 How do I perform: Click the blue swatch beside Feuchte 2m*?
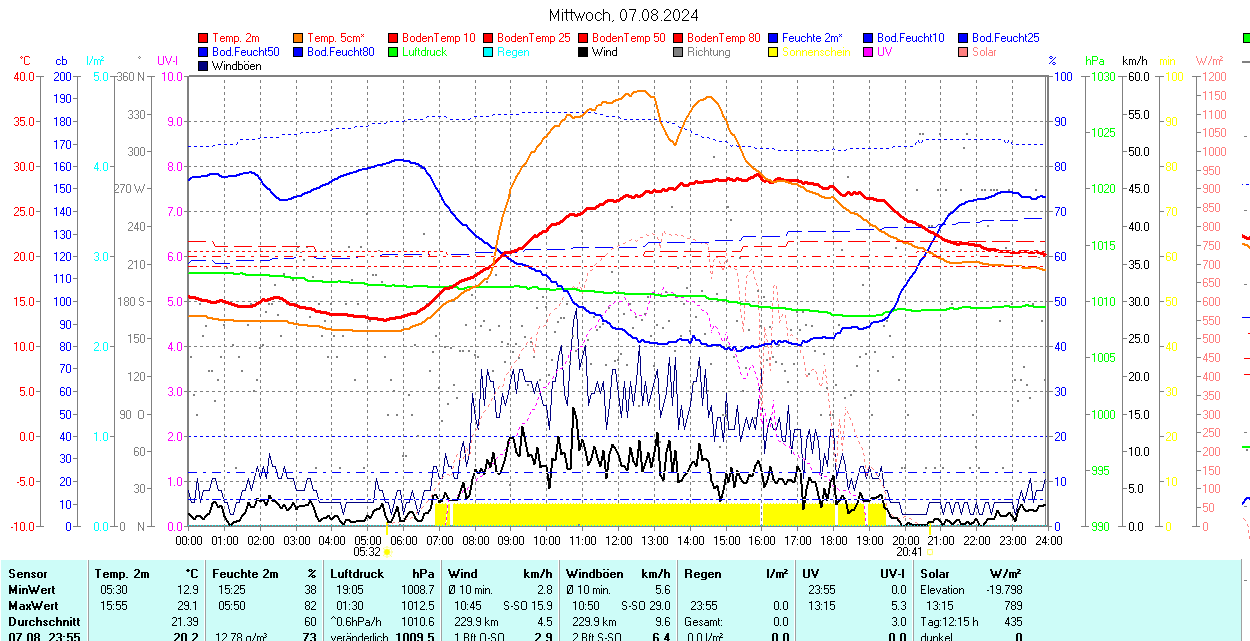(774, 38)
